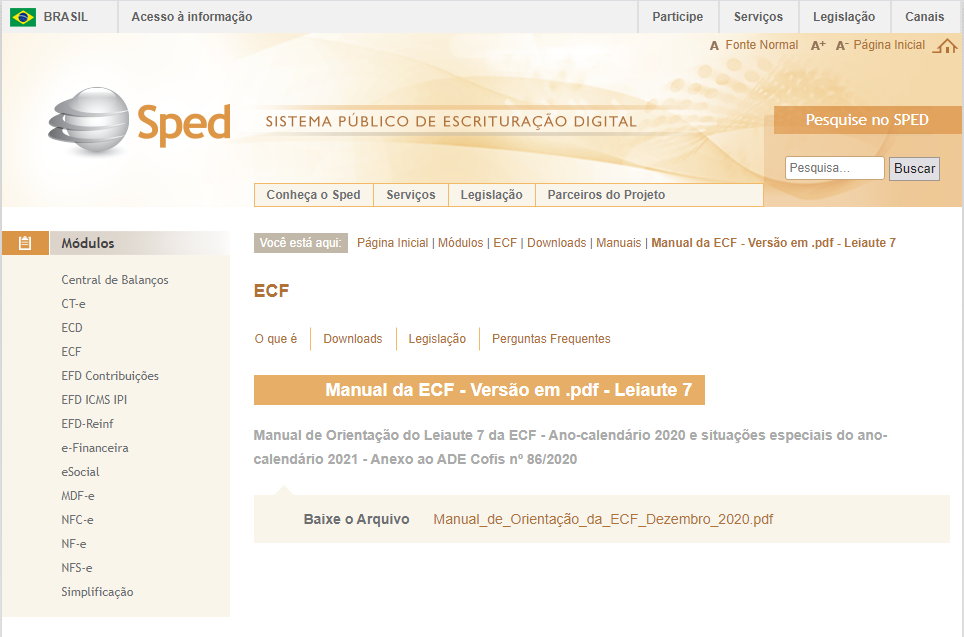964x637 pixels.
Task: Click the Manual da ECF Leiaute 7 banner
Action: [x=480, y=390]
